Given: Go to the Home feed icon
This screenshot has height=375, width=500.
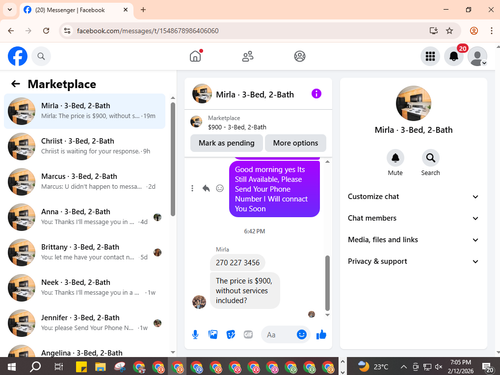Looking at the screenshot, I should (196, 56).
